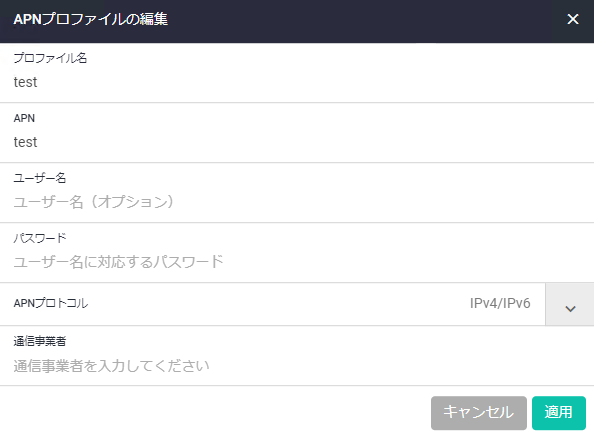Click the APNプロトコル label text
The width and height of the screenshot is (594, 439).
(x=51, y=303)
